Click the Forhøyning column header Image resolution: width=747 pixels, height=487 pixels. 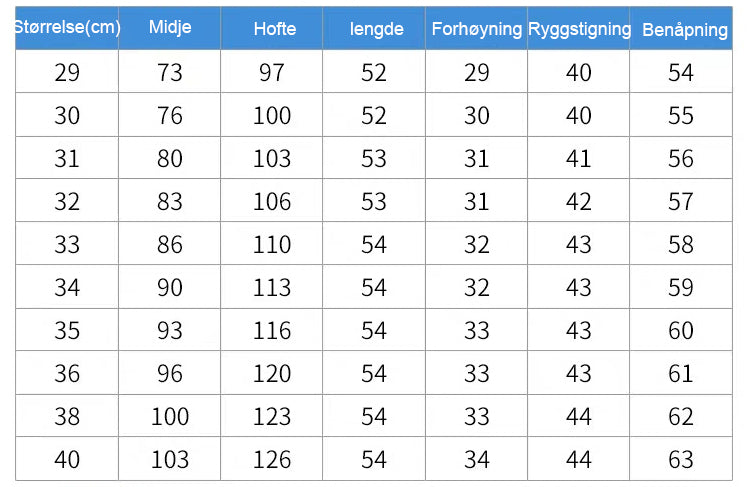pos(477,29)
